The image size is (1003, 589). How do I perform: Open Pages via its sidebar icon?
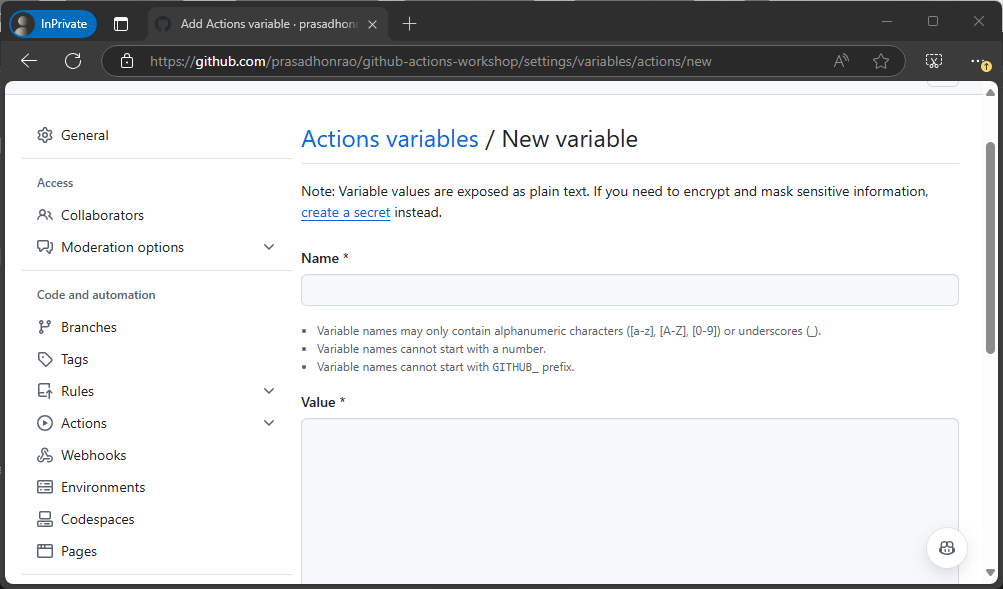[x=44, y=550]
